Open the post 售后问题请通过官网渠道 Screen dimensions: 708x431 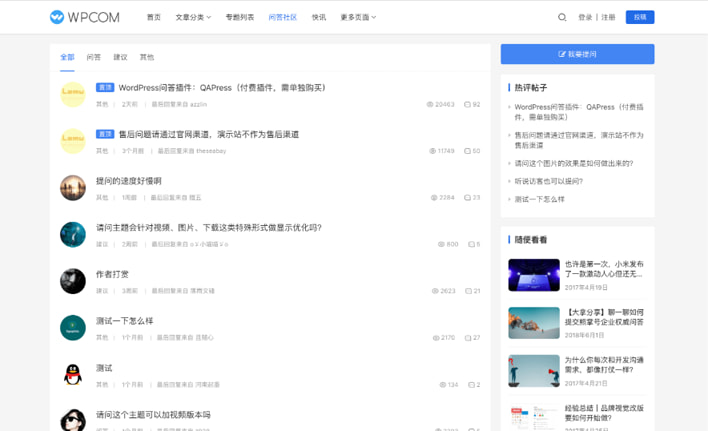(209, 134)
